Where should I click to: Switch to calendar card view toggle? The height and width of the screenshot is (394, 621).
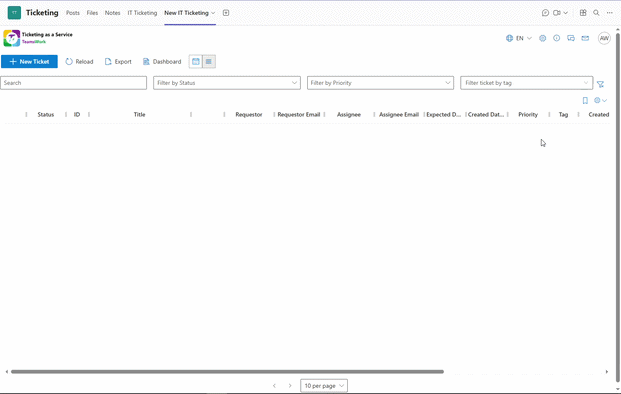(x=196, y=61)
